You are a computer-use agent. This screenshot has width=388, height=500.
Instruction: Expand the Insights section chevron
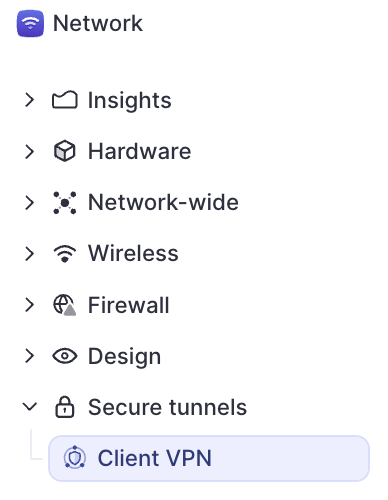point(30,100)
